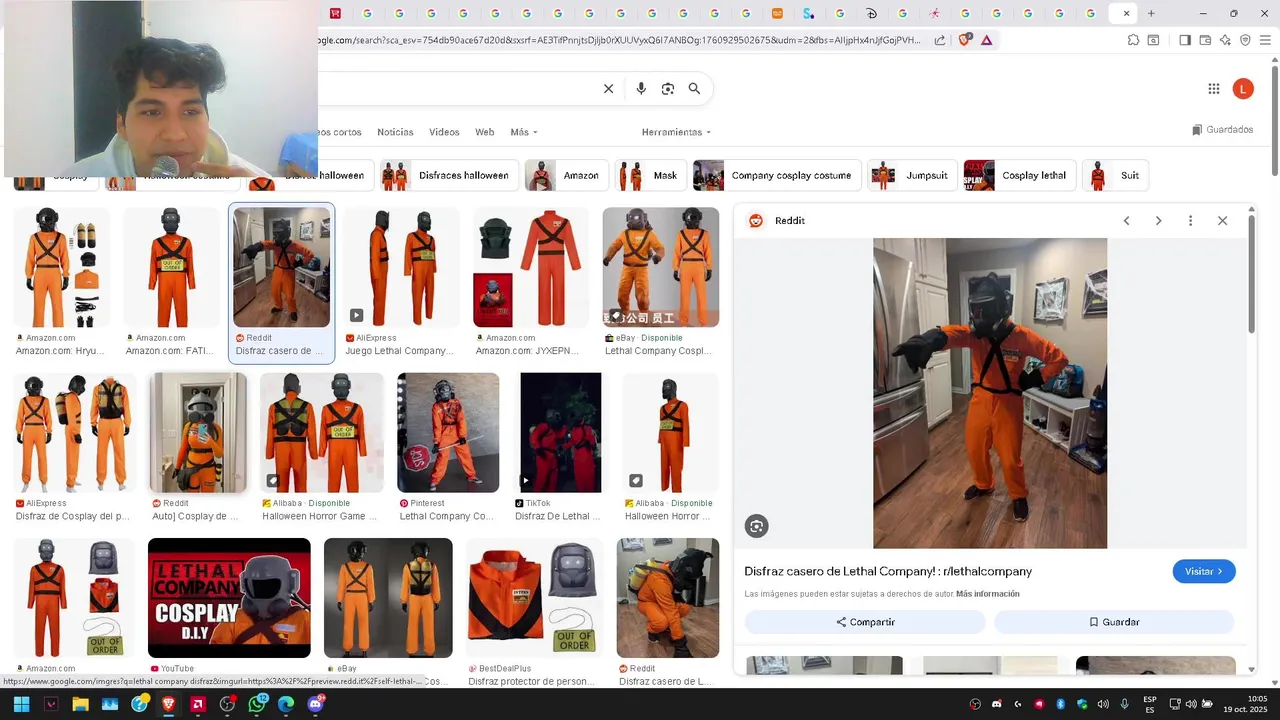Open the Brave VPN shield icon
The width and height of the screenshot is (1280, 720).
click(1245, 40)
